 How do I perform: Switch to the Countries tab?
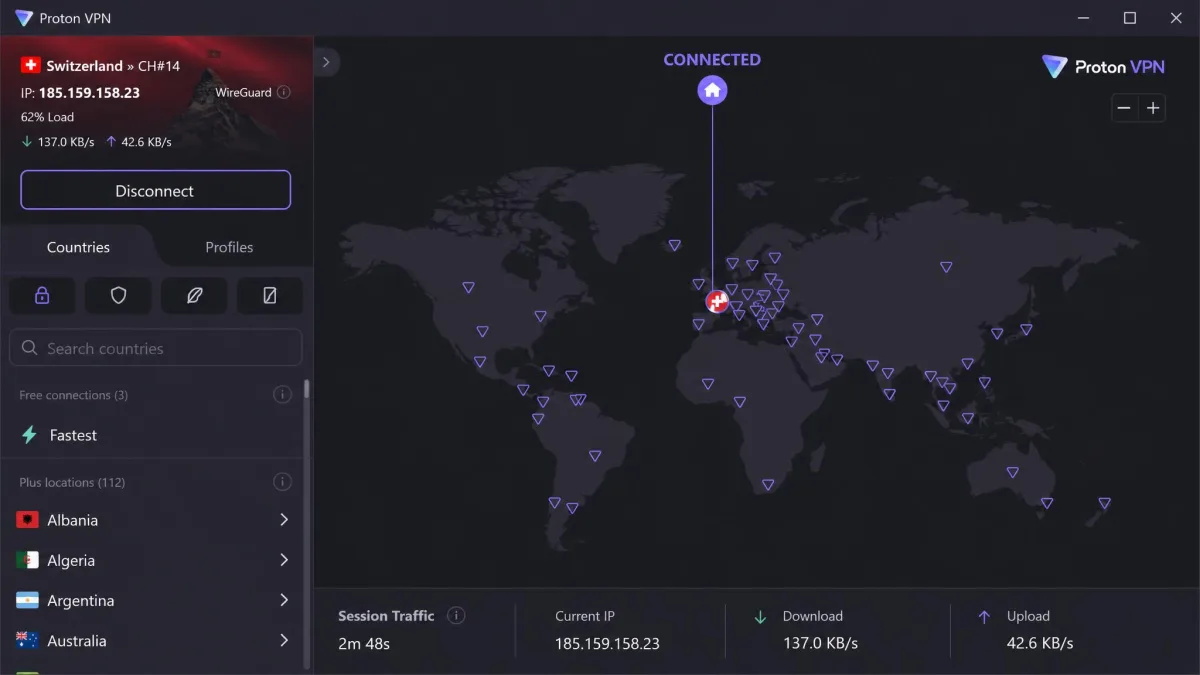pos(78,247)
